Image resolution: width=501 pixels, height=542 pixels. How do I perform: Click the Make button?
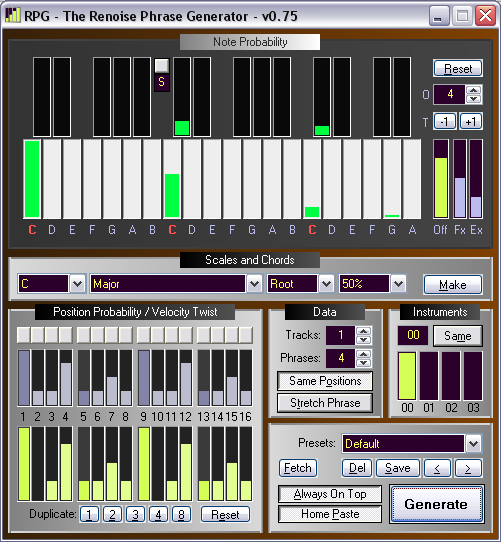[453, 284]
